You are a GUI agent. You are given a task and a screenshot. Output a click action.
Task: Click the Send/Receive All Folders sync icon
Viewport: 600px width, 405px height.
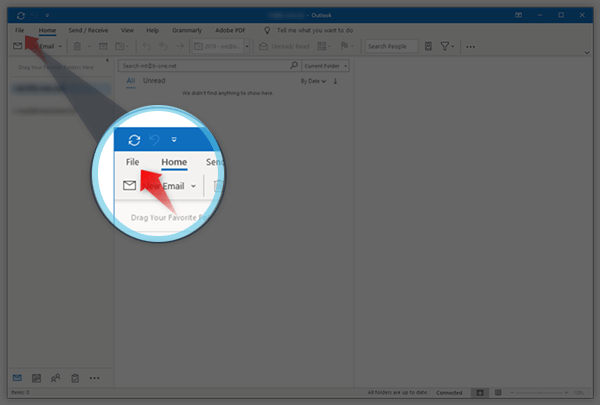click(21, 15)
